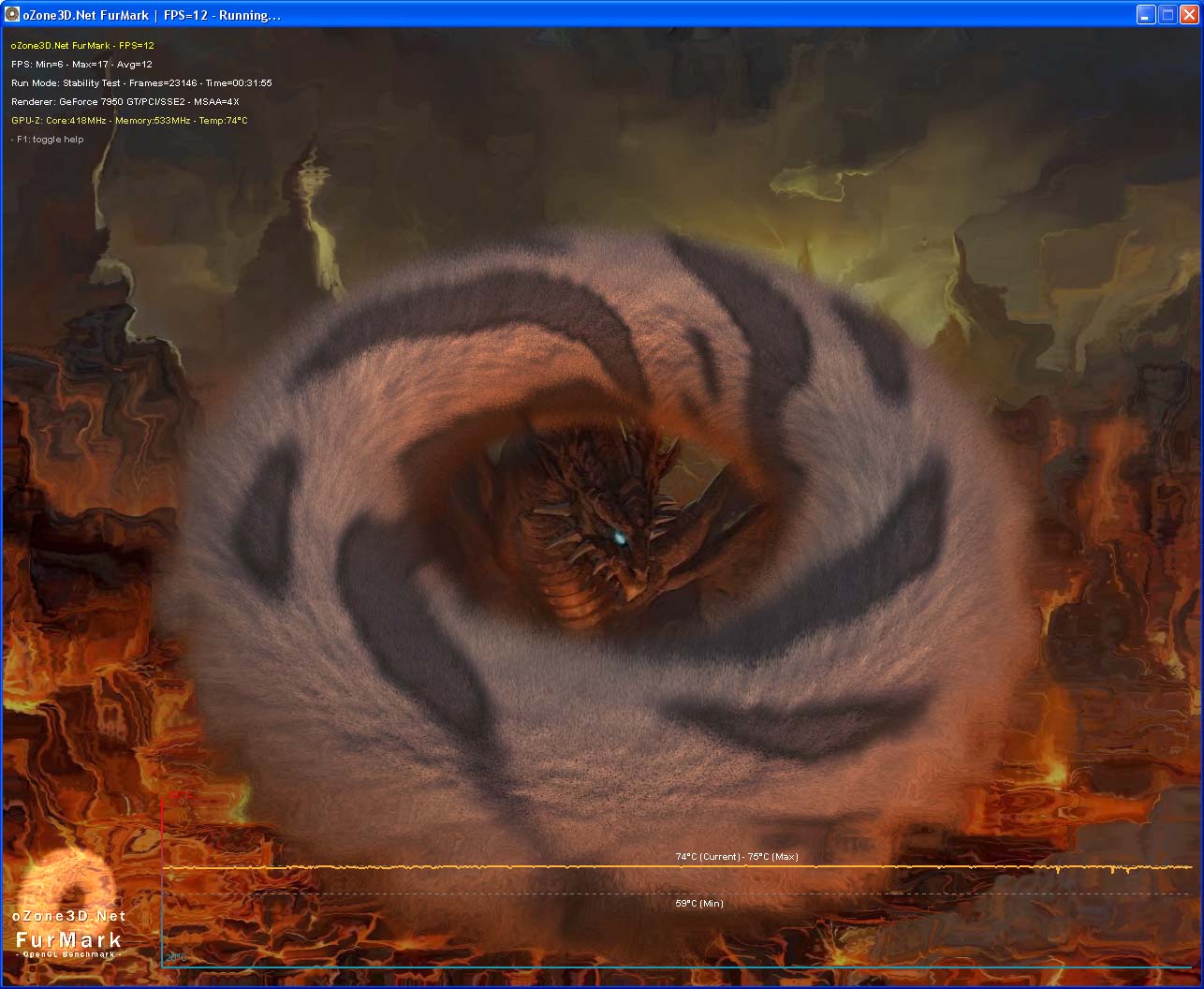Image resolution: width=1204 pixels, height=989 pixels.
Task: Click the 'Run Mode: Stability Test' info line
Action: 141,82
